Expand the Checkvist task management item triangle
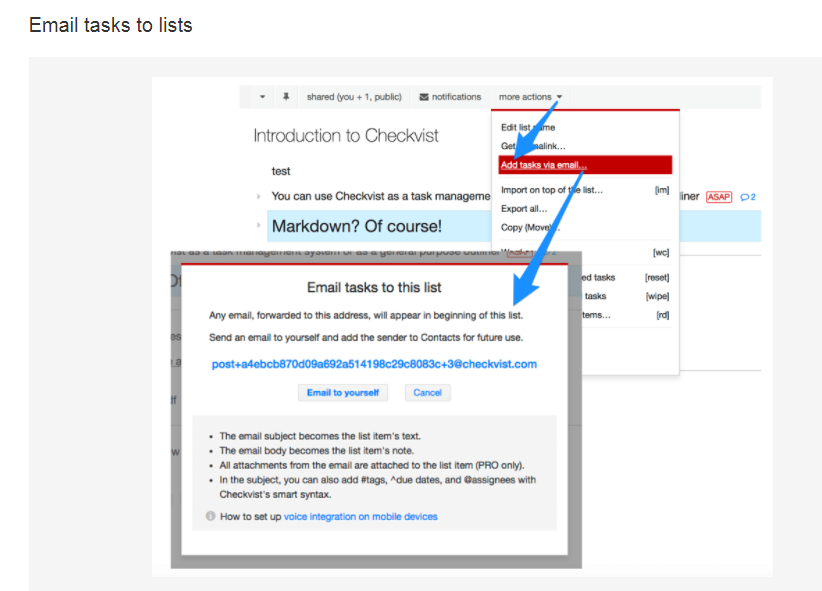 point(258,196)
